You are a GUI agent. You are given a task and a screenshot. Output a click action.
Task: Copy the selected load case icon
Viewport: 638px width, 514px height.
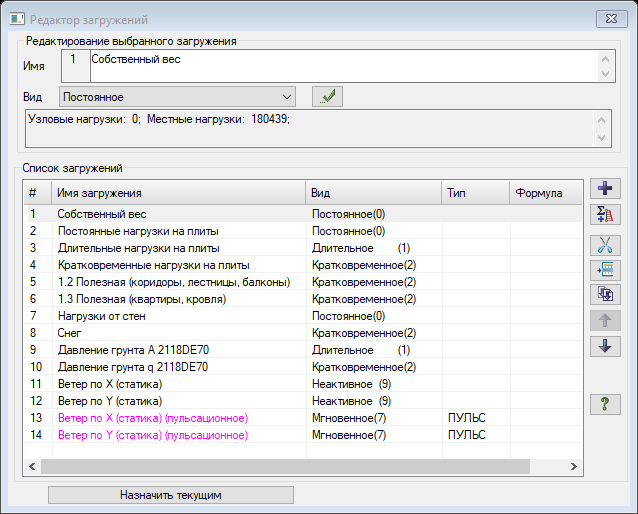coord(605,294)
